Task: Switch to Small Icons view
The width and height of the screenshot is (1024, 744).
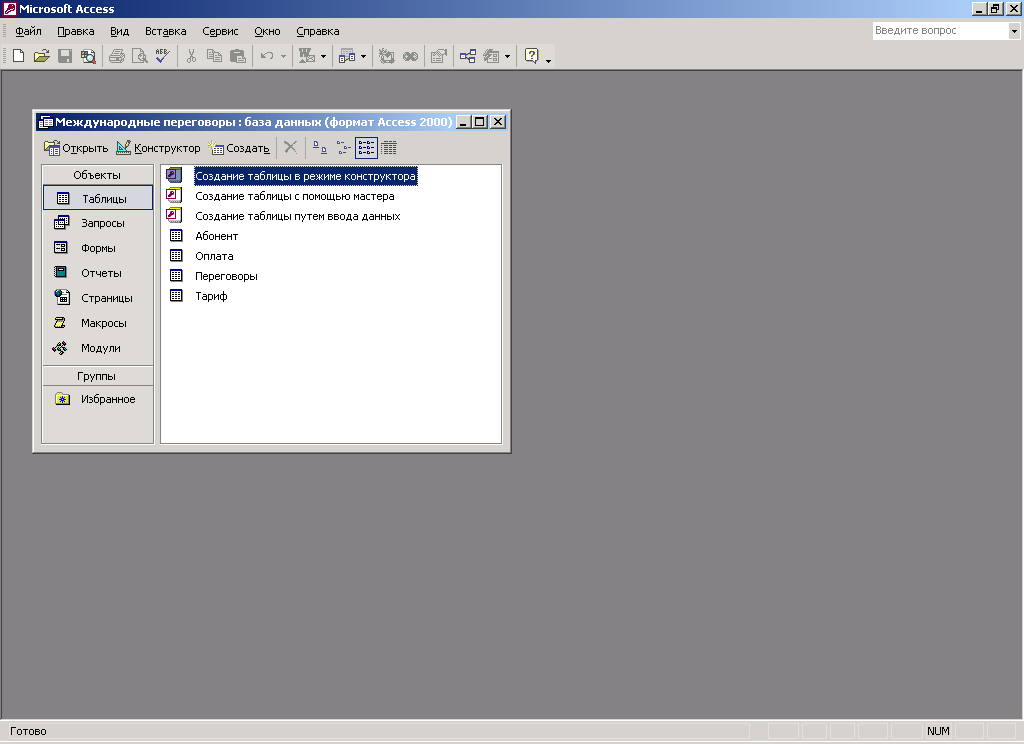Action: (x=344, y=148)
